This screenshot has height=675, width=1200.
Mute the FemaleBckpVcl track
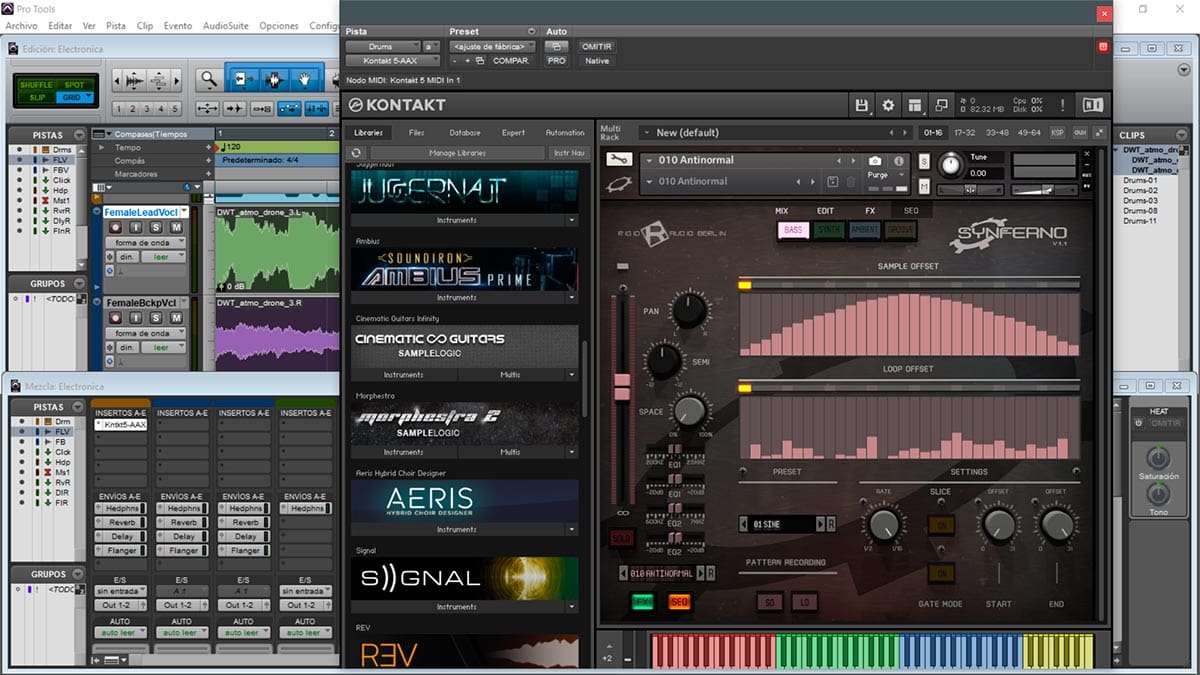coord(177,317)
